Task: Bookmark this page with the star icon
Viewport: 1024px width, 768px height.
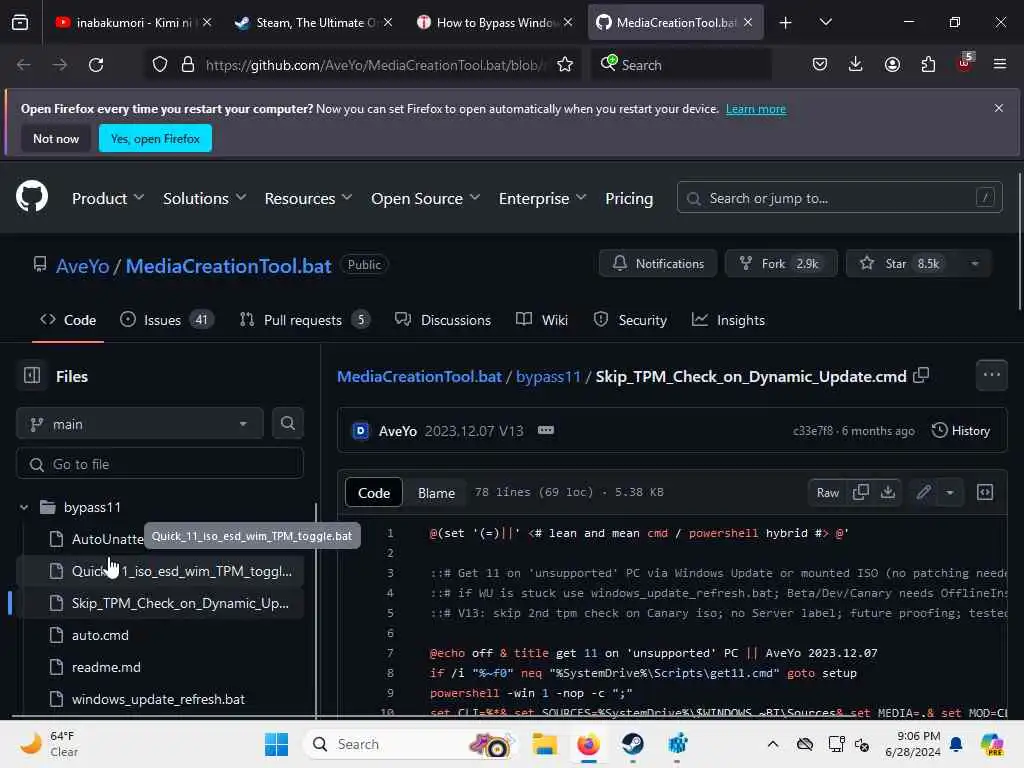Action: point(565,65)
